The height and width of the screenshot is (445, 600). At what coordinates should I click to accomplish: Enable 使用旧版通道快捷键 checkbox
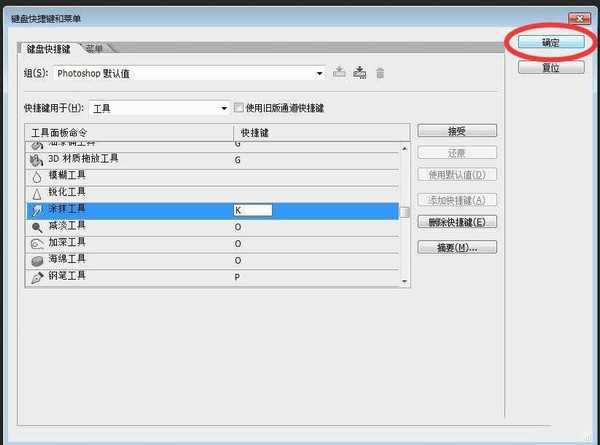click(239, 108)
